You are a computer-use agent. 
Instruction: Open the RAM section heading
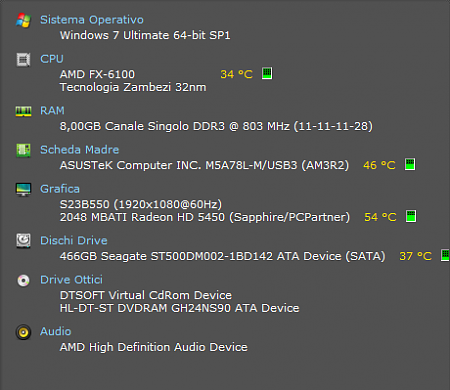(x=52, y=111)
